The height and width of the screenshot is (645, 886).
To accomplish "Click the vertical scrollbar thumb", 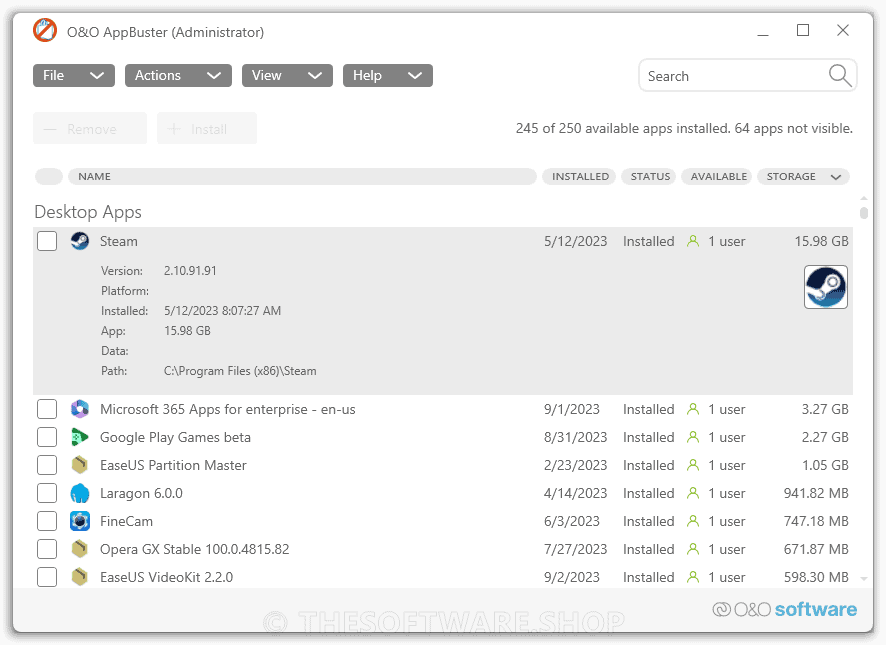I will tap(863, 213).
